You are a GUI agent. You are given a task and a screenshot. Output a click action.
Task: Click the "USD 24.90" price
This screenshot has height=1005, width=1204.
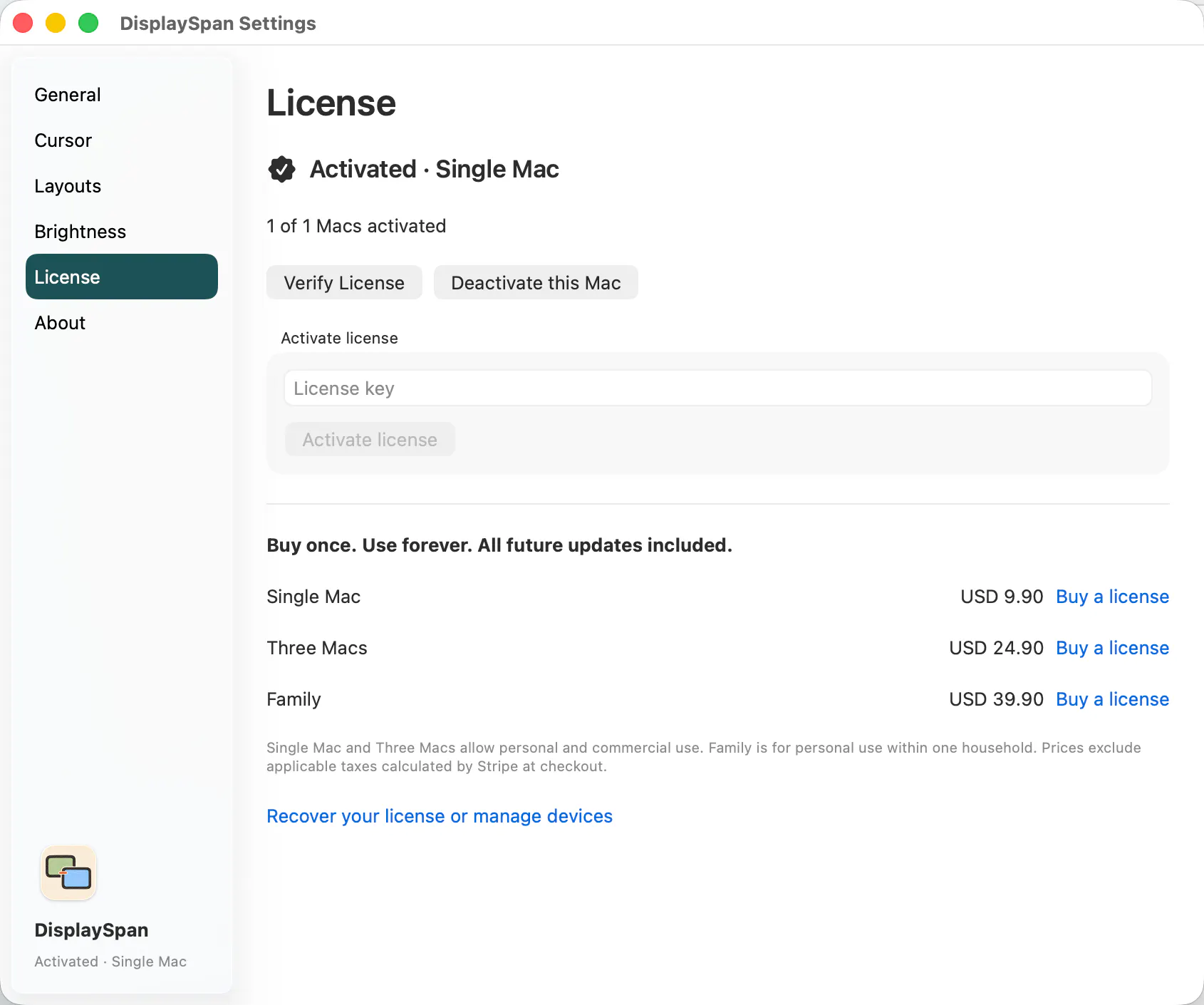996,648
